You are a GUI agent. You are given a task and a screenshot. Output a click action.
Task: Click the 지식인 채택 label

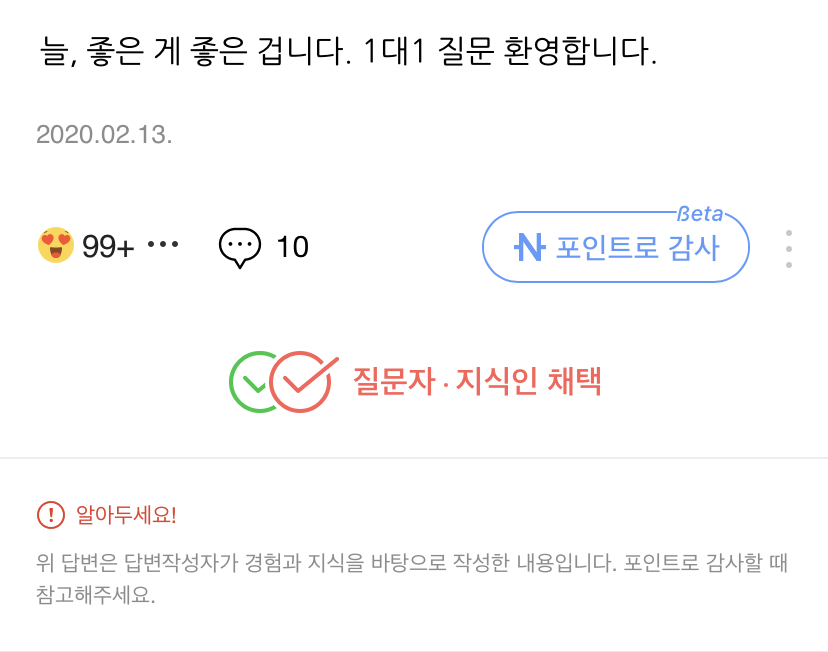pos(529,382)
